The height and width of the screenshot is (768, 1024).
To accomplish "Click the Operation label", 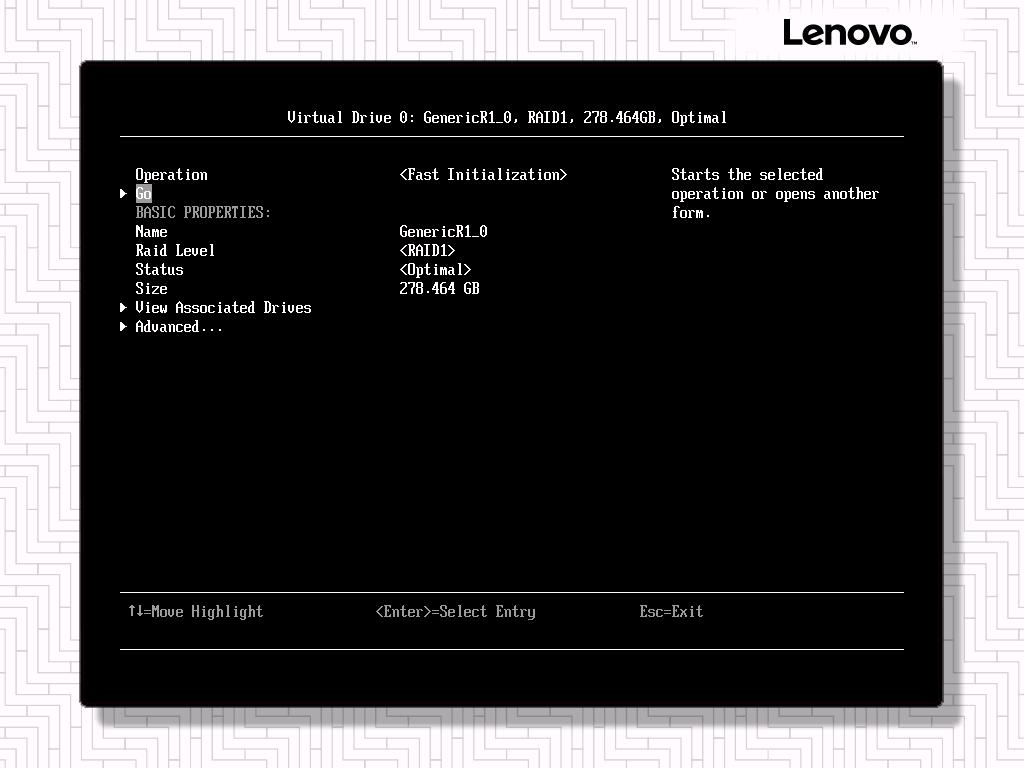I will pos(171,175).
